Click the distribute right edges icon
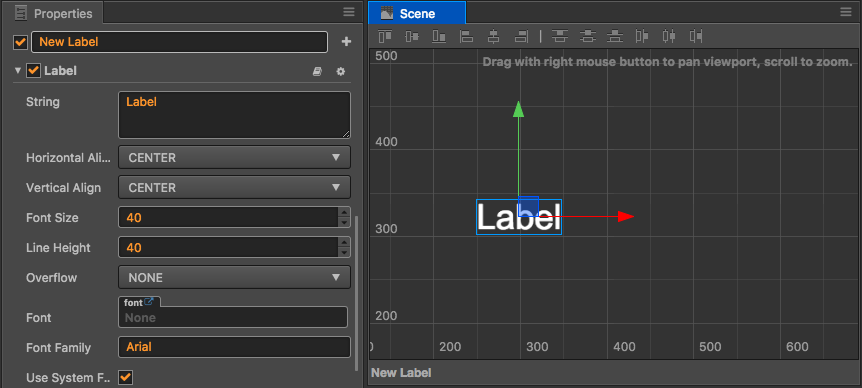Image resolution: width=862 pixels, height=388 pixels. [696, 37]
